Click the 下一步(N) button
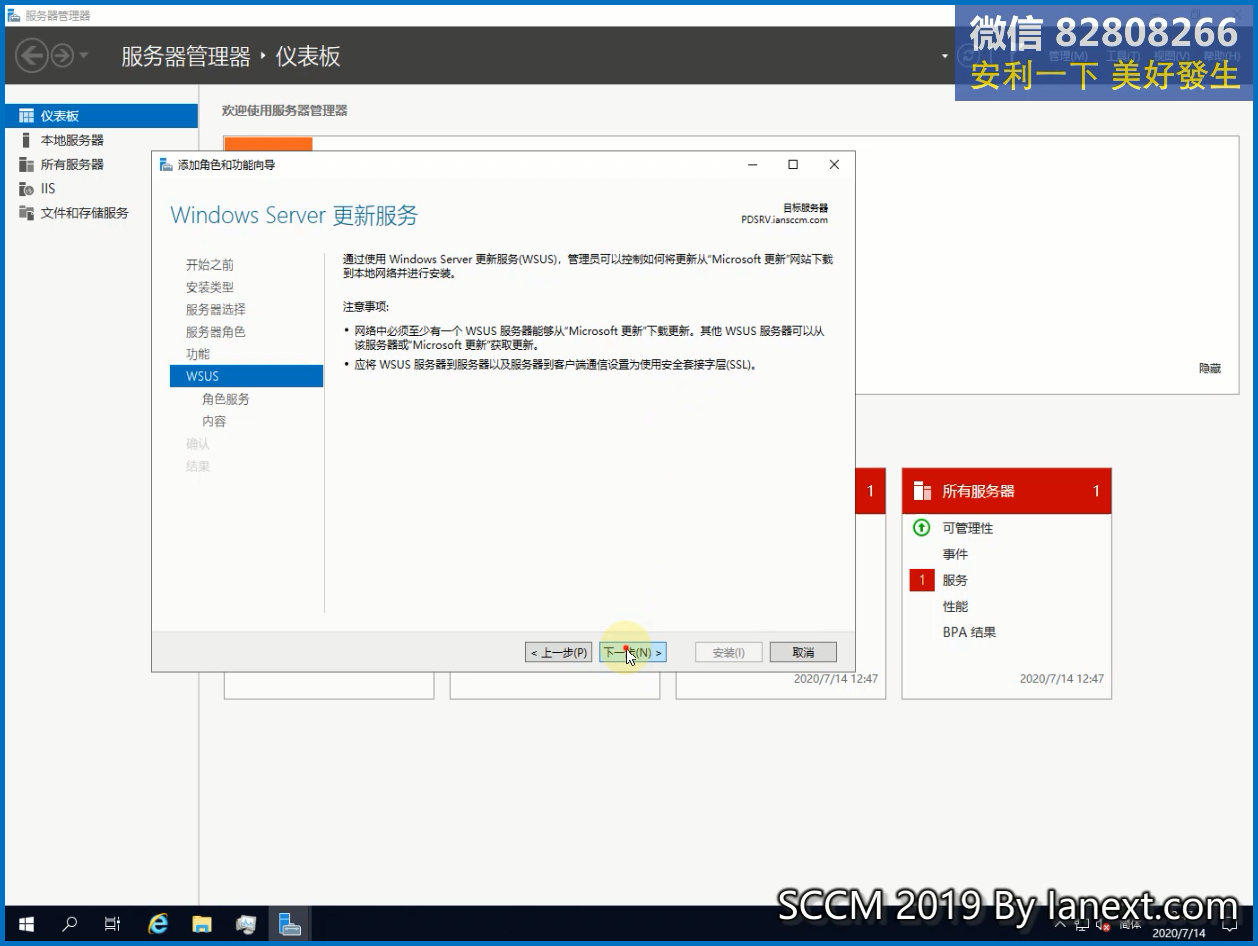Screen dimensions: 1258x946 point(633,652)
